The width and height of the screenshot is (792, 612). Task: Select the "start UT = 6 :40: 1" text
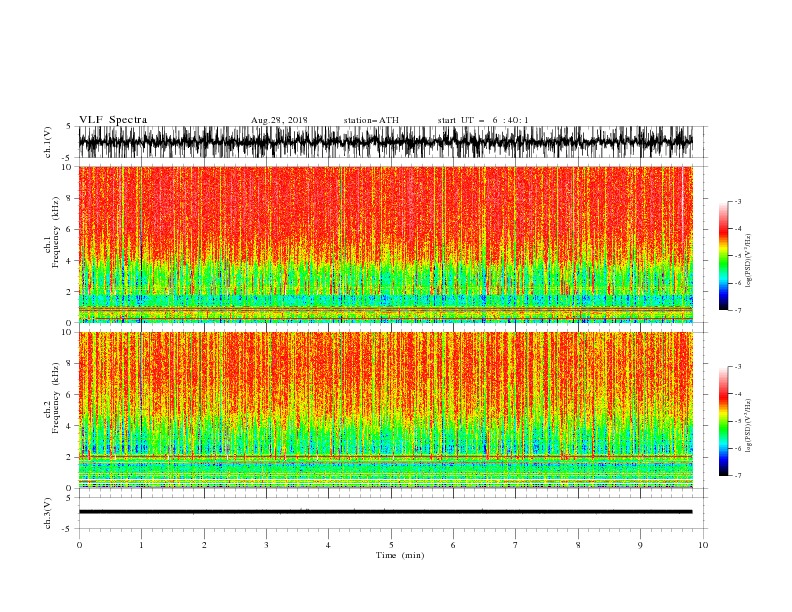(x=483, y=120)
